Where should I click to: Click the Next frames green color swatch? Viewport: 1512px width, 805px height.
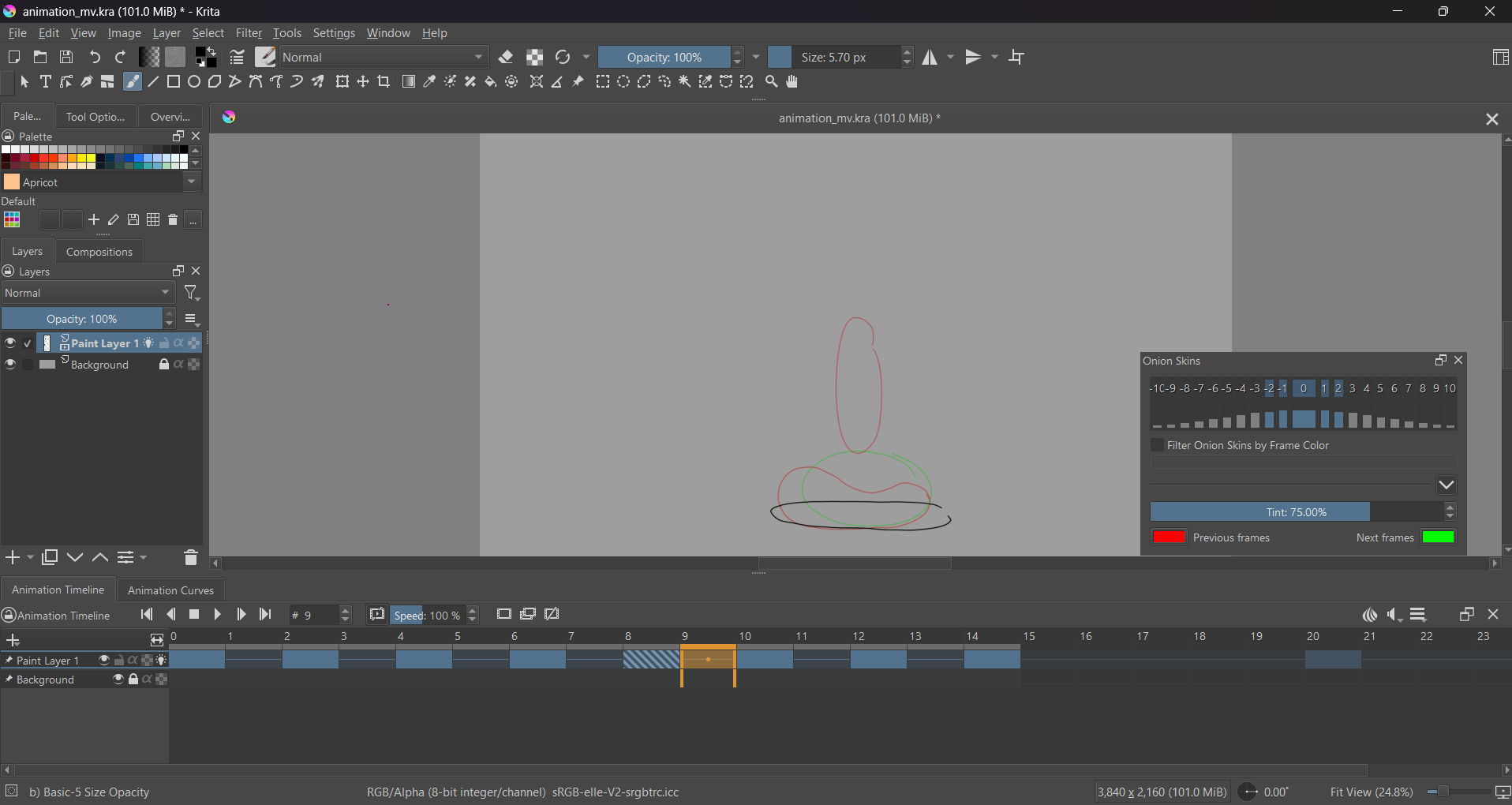1439,537
